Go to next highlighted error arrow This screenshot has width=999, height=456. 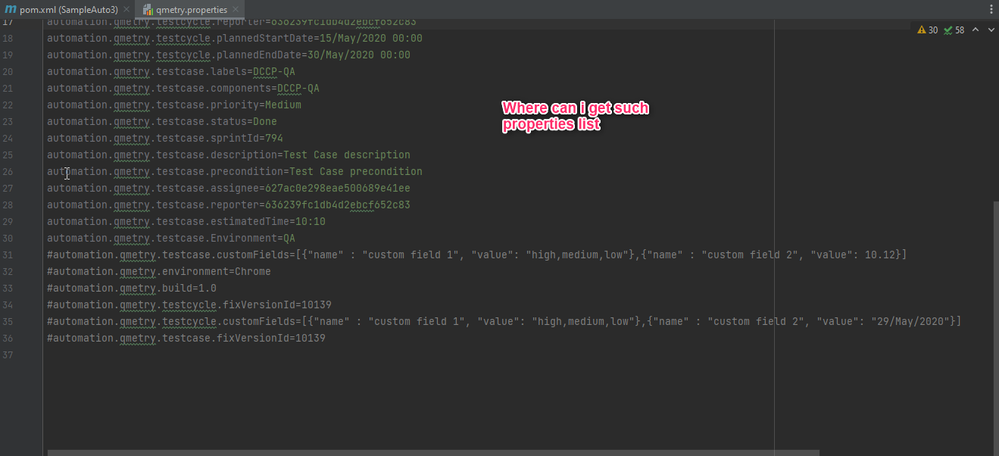(989, 30)
